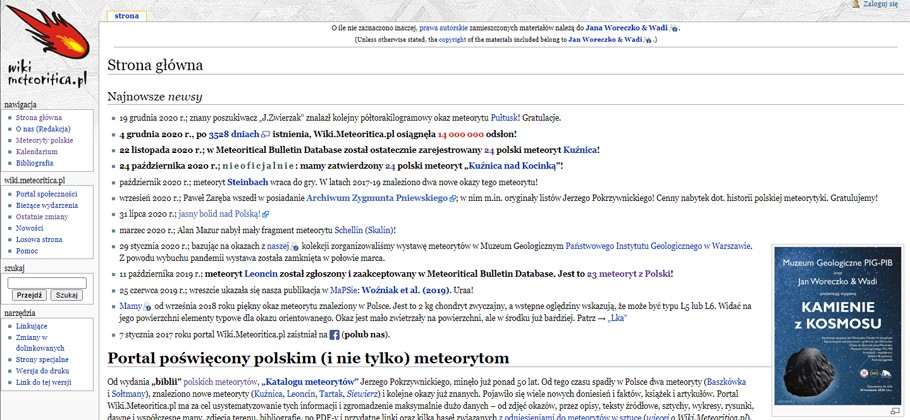Open Portal społeczności link

(46, 194)
